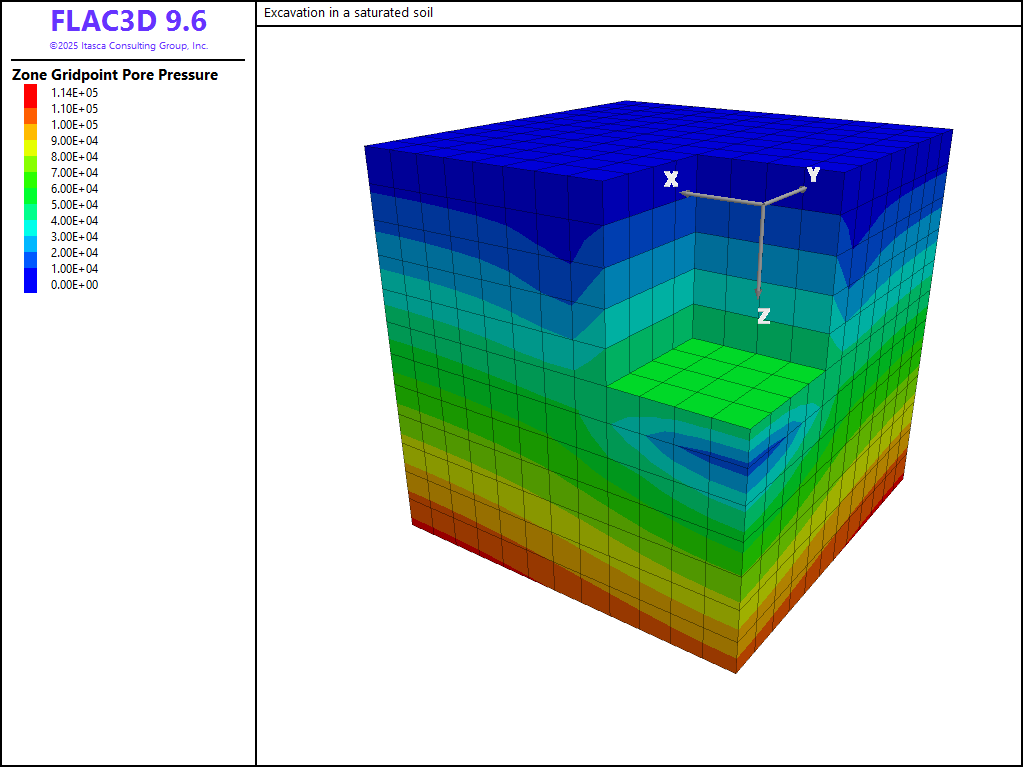Screen dimensions: 1024x768
Task: Select the cyan swatch next to 3.00E+04
Action: tap(31, 237)
